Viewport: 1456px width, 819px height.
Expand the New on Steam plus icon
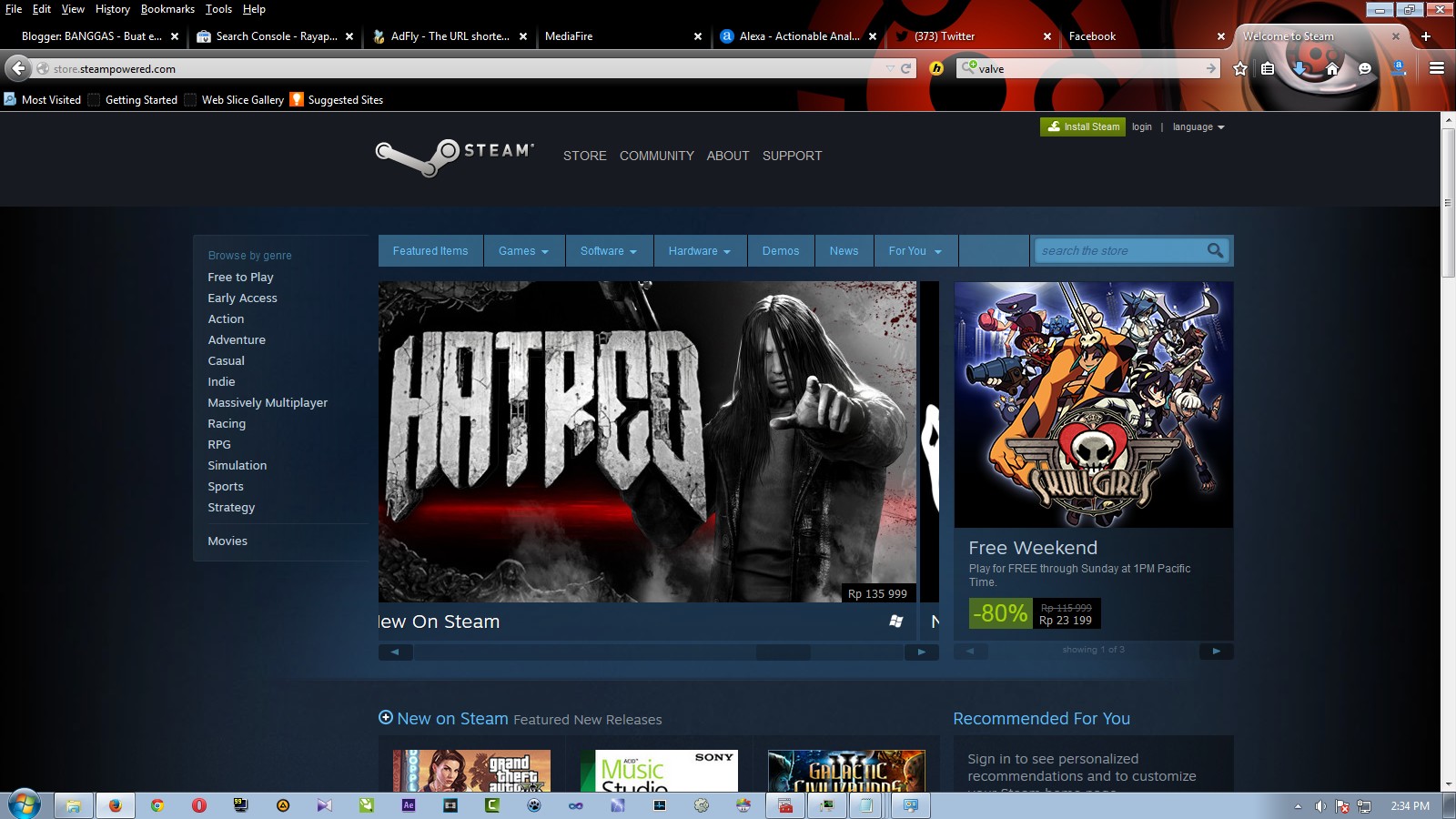[386, 717]
